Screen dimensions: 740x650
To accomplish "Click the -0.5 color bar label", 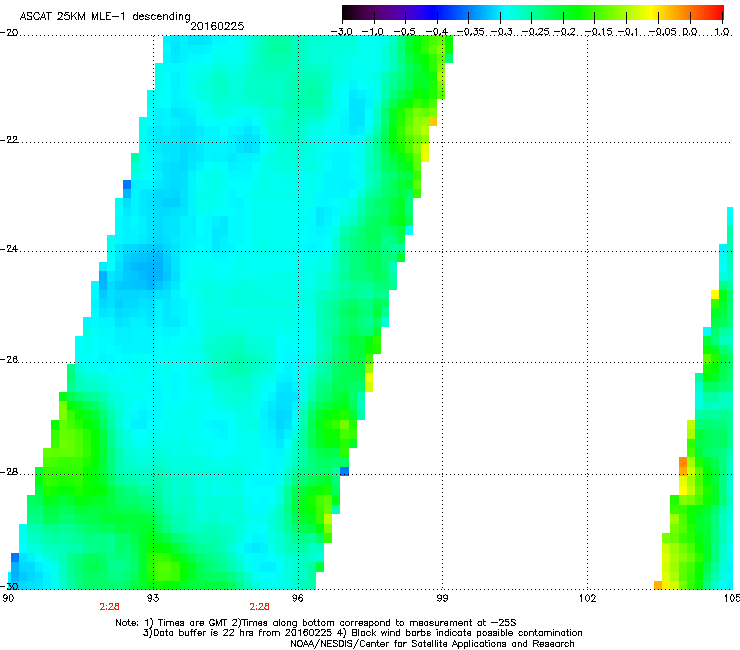I will 404,32.
